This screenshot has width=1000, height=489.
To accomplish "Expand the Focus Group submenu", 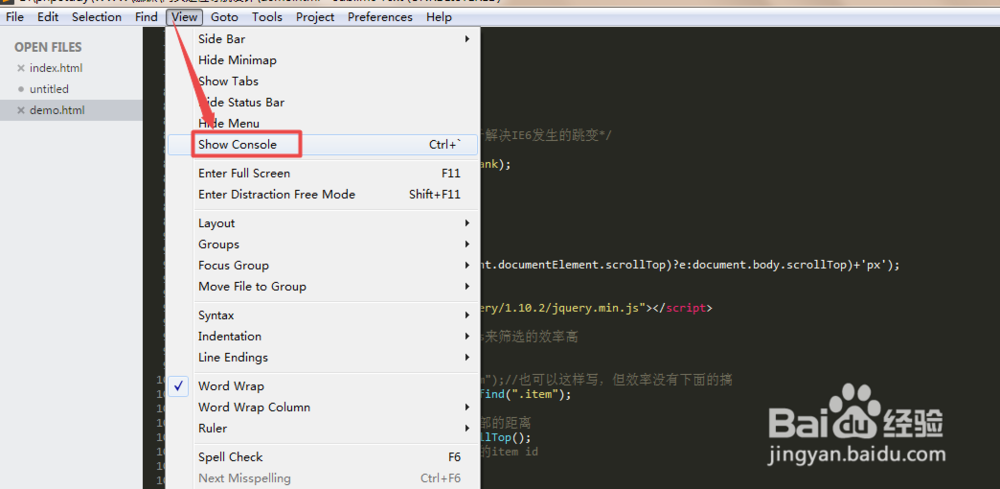I will [x=323, y=265].
